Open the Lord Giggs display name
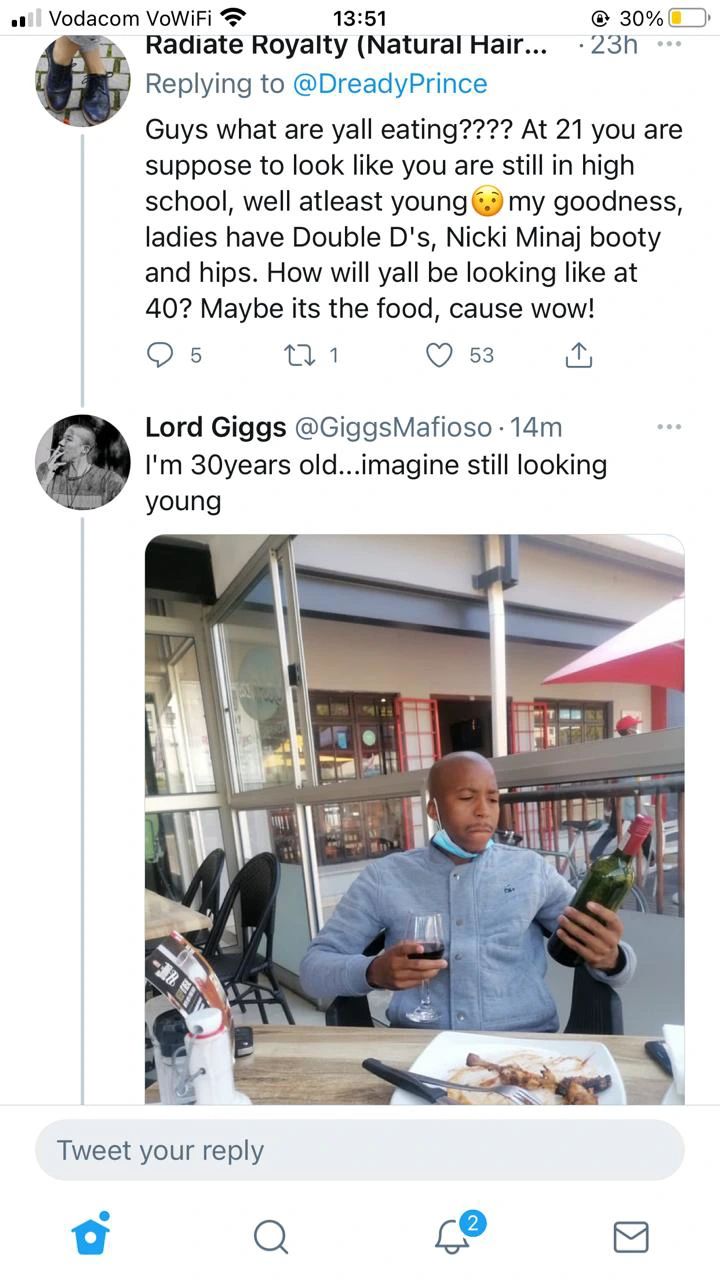The width and height of the screenshot is (720, 1280). click(x=215, y=427)
